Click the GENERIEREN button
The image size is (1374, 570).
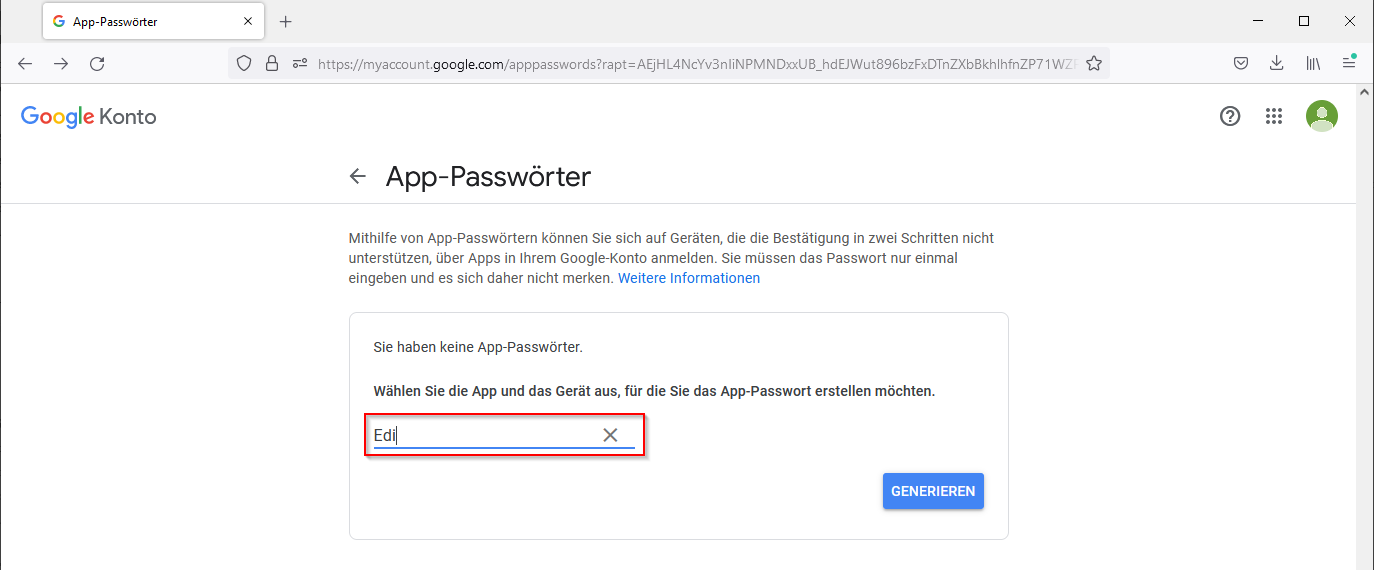933,491
